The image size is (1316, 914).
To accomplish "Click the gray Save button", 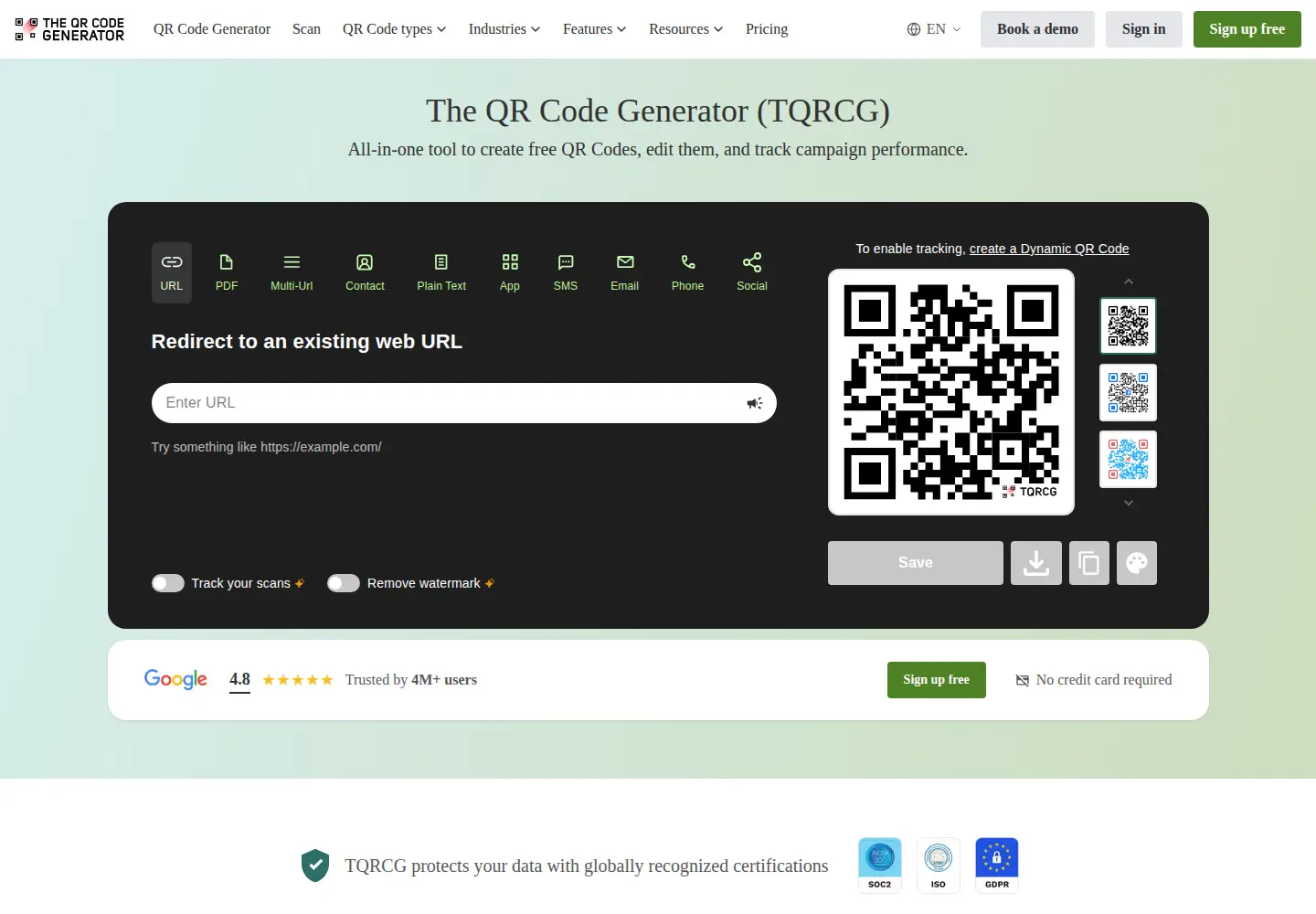I will pos(916,563).
